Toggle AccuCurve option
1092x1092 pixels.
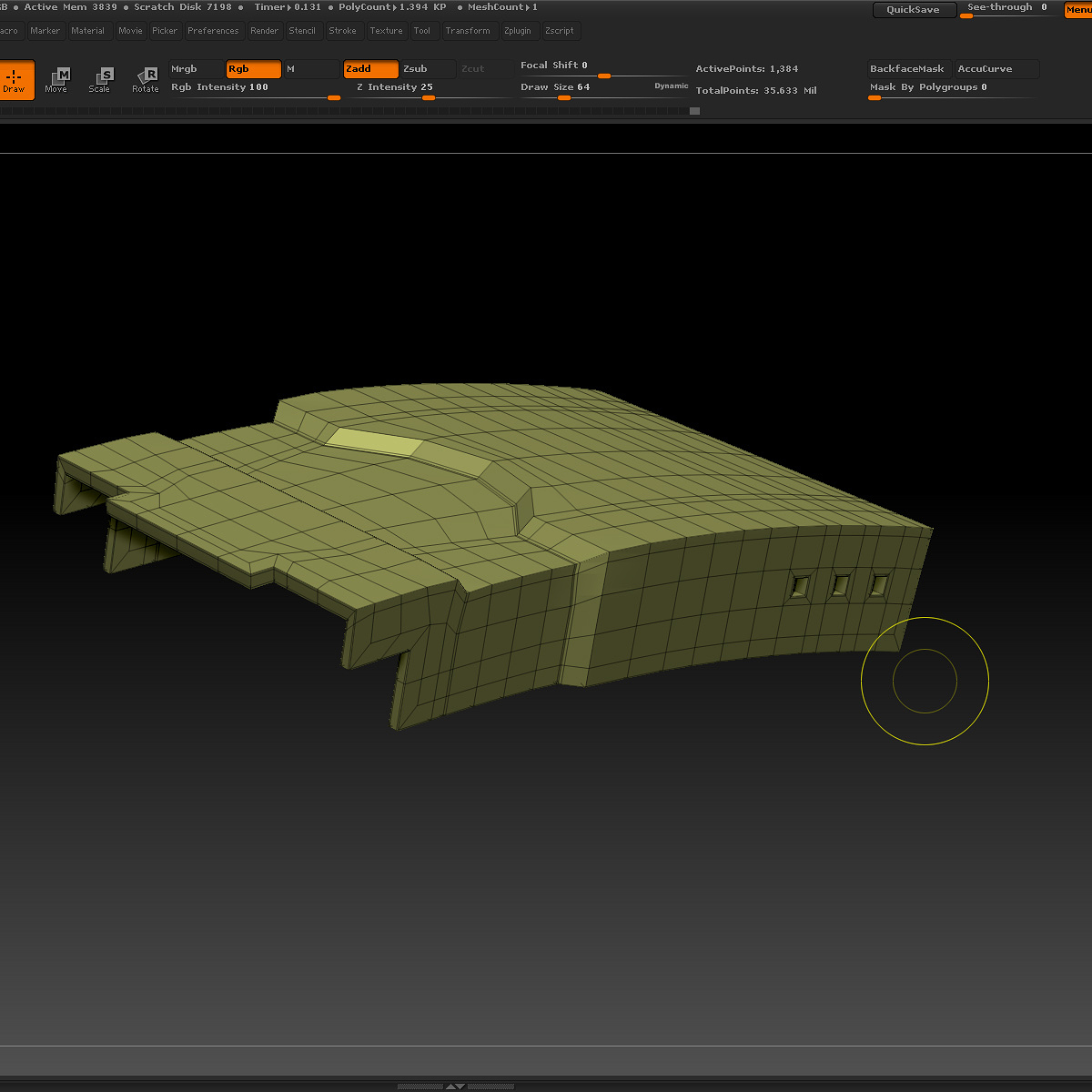[996, 69]
